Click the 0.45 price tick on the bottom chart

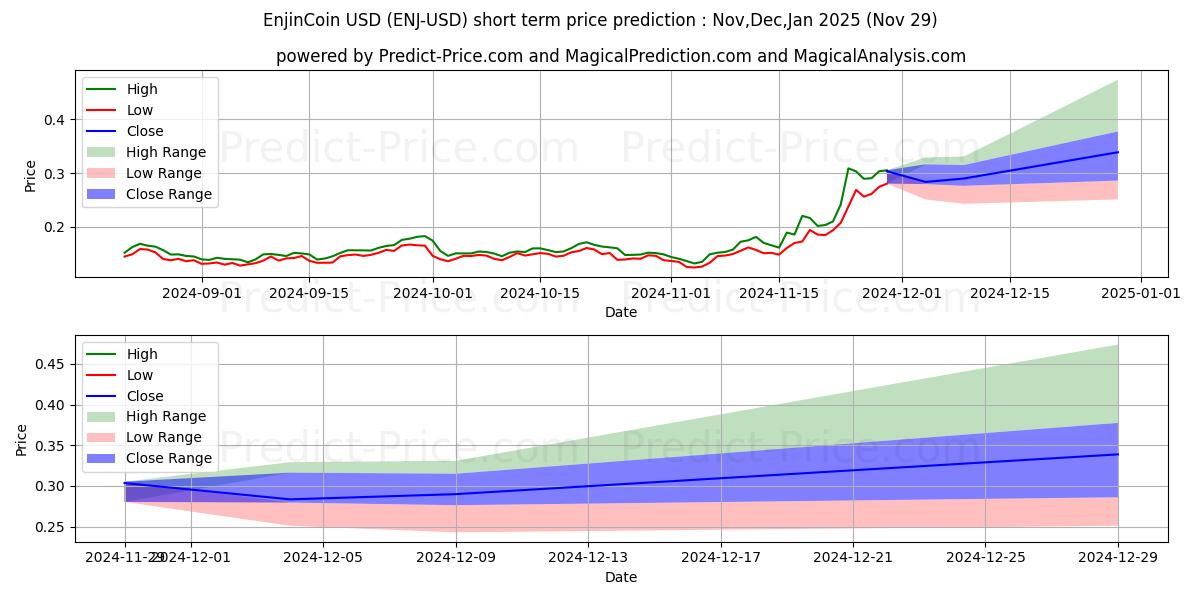46,365
